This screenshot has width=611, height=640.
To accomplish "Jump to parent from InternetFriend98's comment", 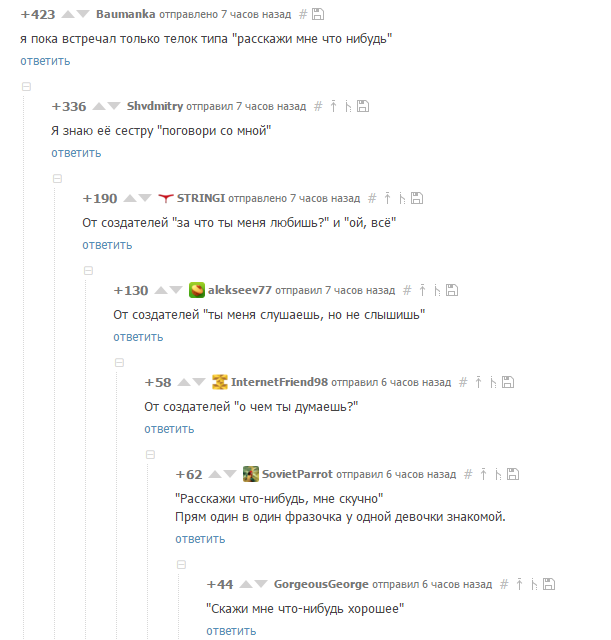I will coord(478,382).
